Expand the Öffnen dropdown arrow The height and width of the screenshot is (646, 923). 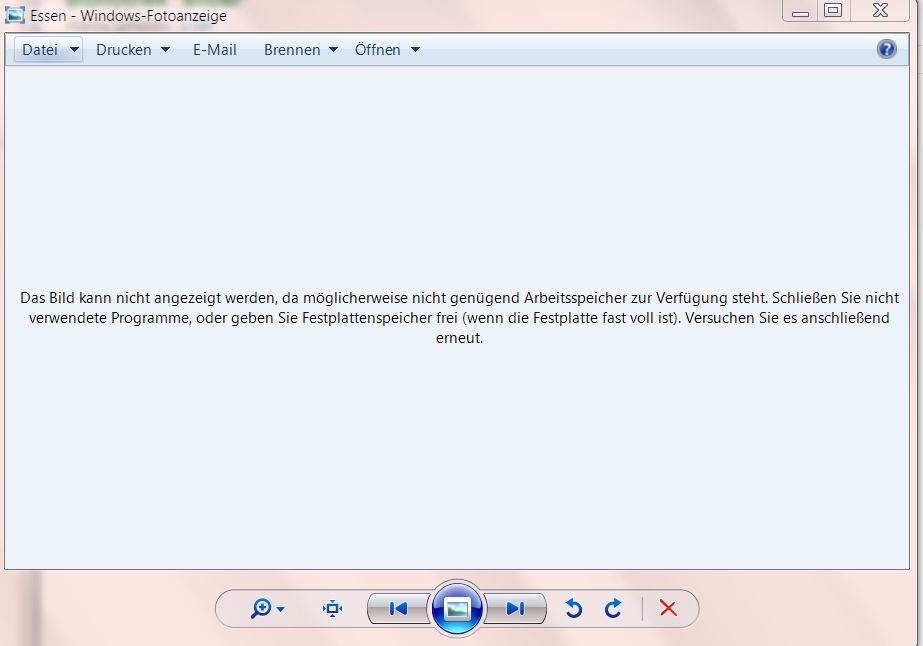(x=416, y=50)
